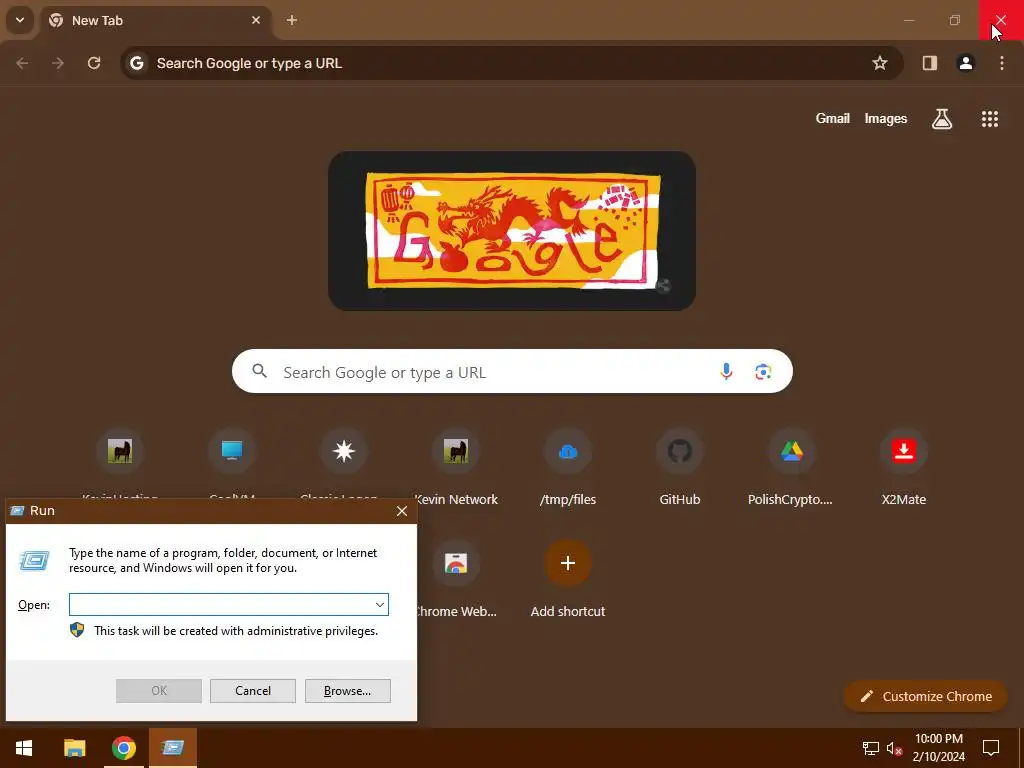Viewport: 1024px width, 768px height.
Task: Switch to Chrome on the taskbar
Action: click(123, 748)
